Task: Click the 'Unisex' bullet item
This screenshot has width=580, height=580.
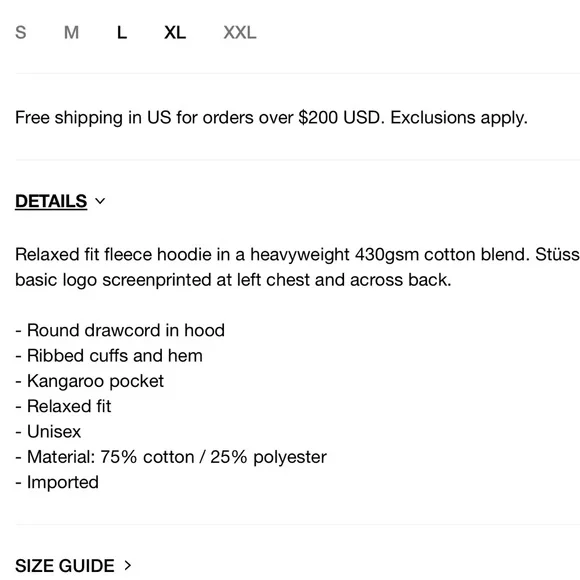Action: pyautogui.click(x=48, y=432)
